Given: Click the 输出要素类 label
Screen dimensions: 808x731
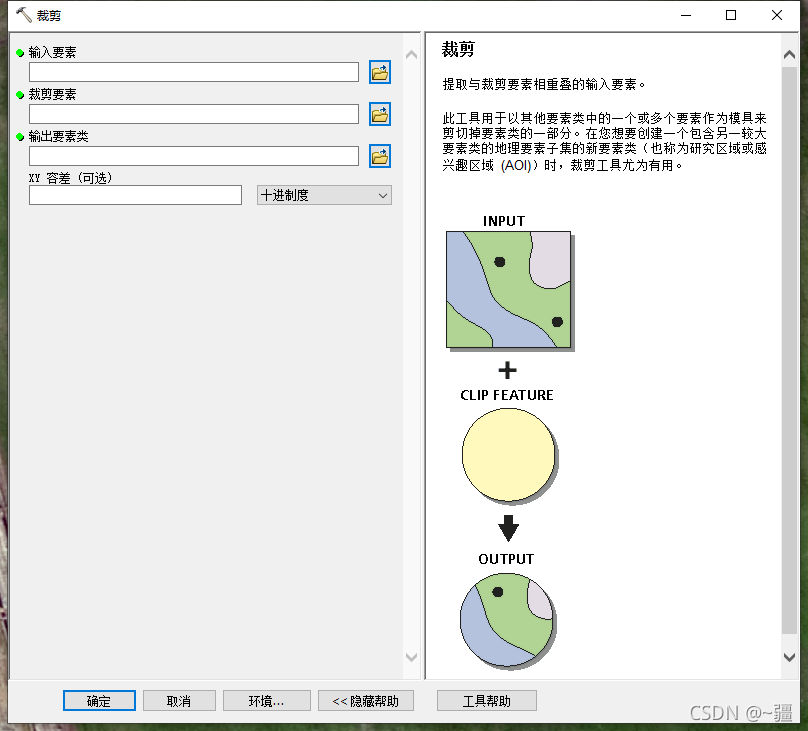Looking at the screenshot, I should (x=58, y=137).
